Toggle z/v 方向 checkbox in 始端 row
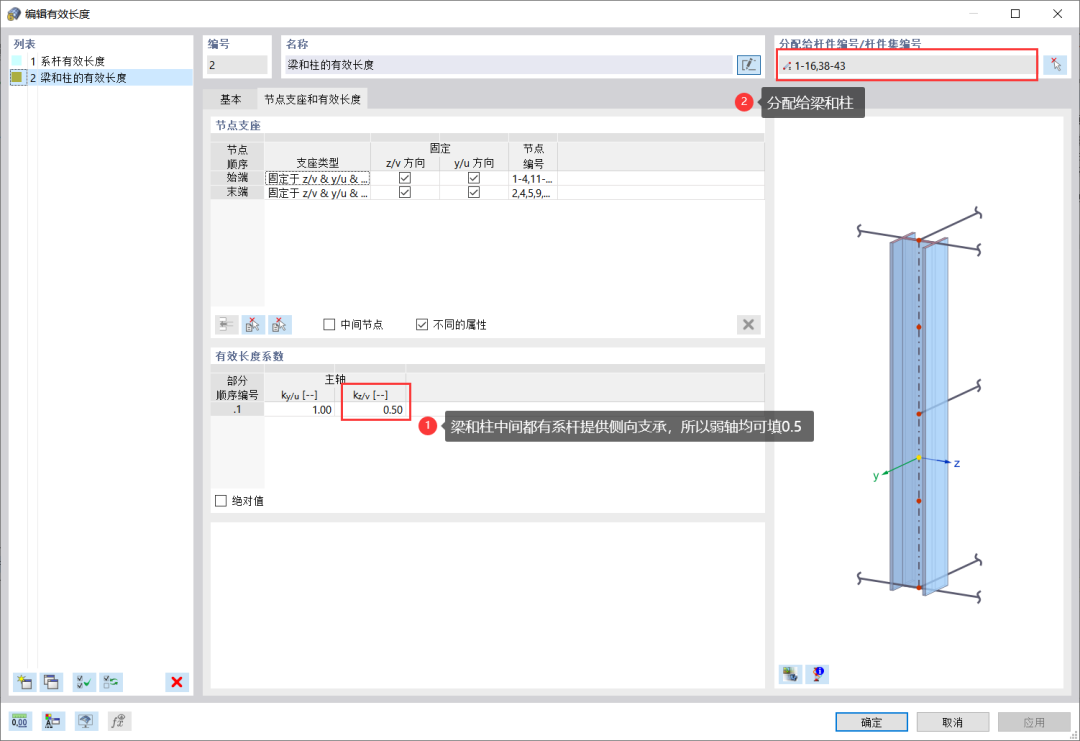The image size is (1080, 741). 405,178
